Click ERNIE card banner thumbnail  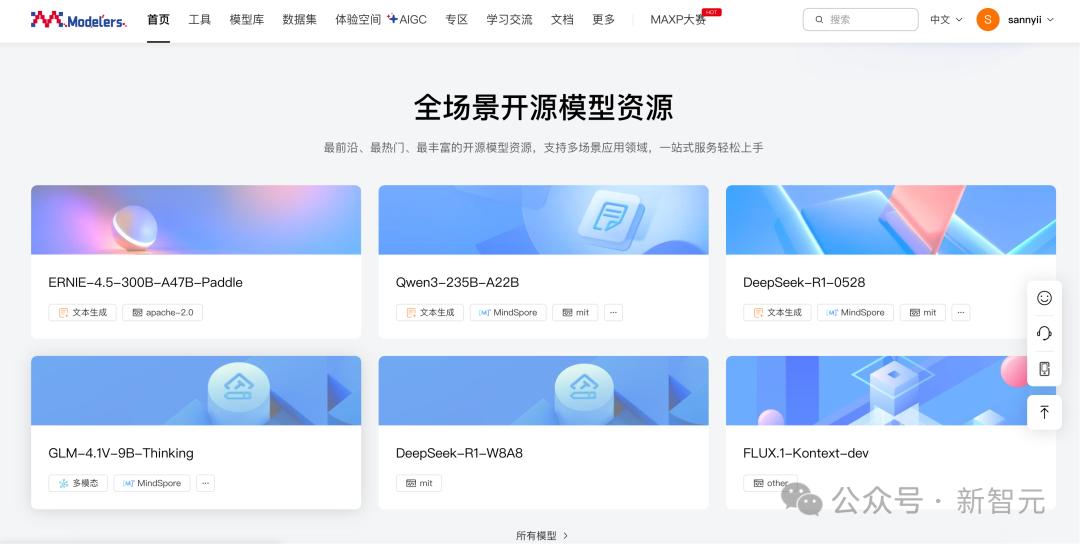pos(196,220)
